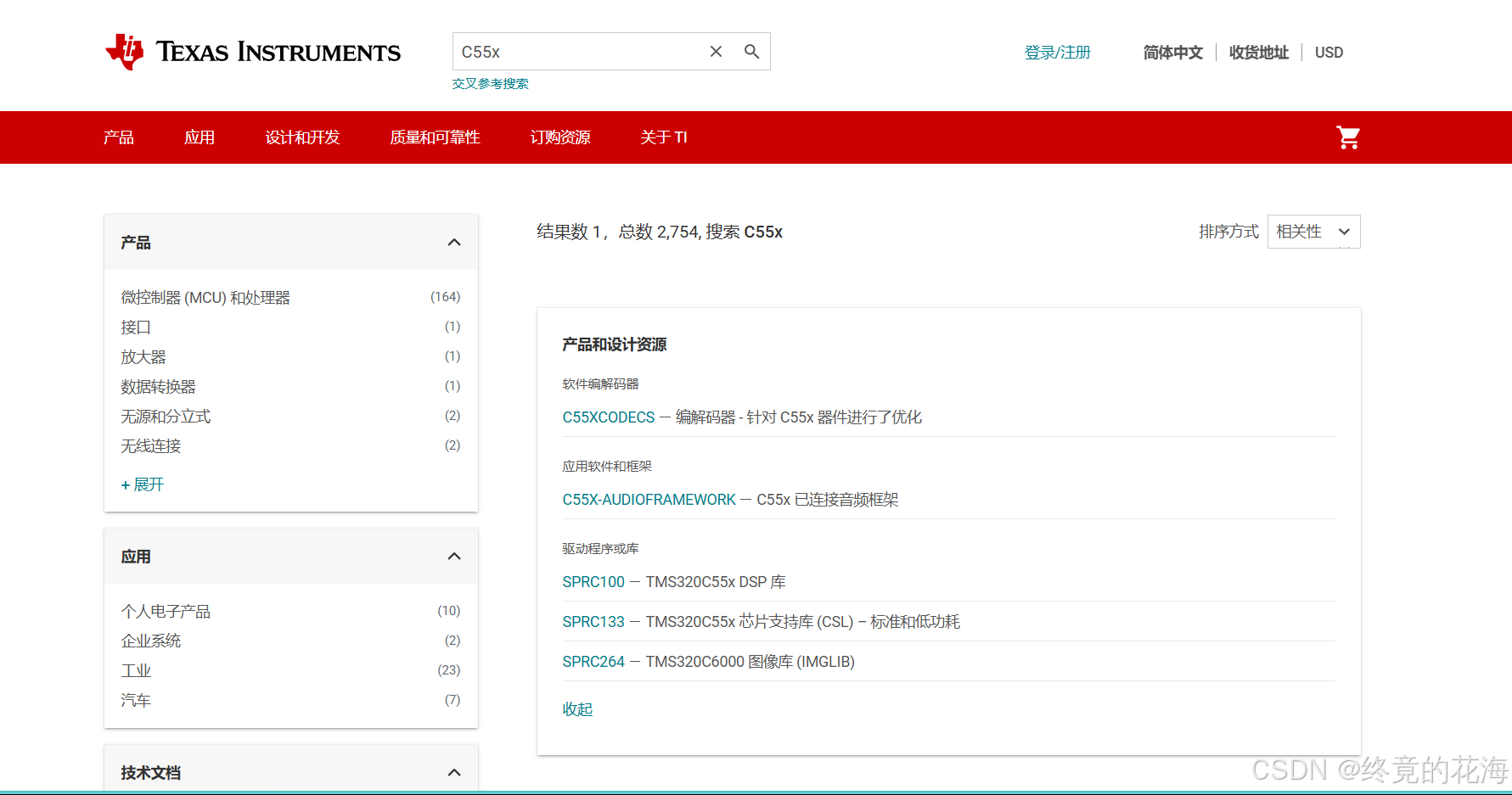Click 收货地址 in header
The image size is (1512, 795).
pos(1258,53)
